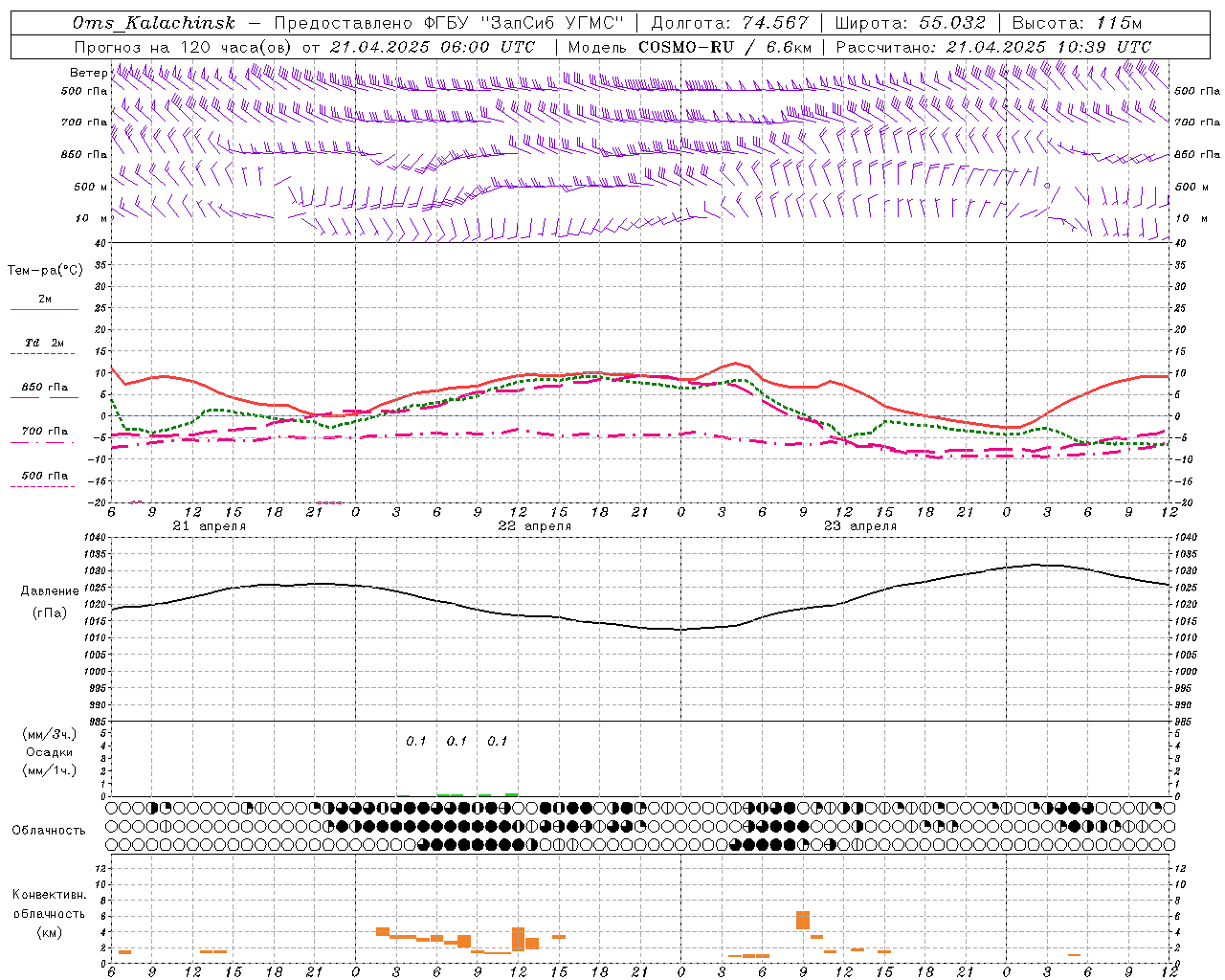Image resolution: width=1225 pixels, height=980 pixels.
Task: Click the (мм/3ч.) precipitation unit label
Action: pyautogui.click(x=50, y=734)
